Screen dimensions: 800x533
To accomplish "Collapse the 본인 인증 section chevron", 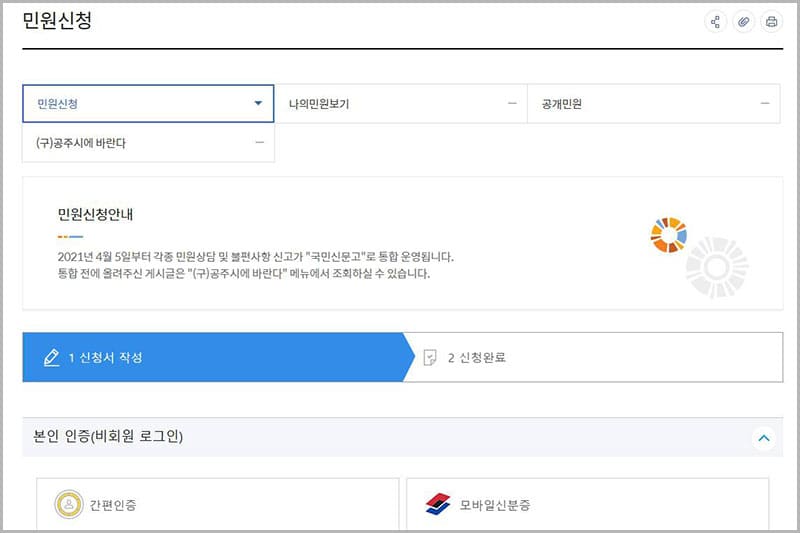I will click(764, 437).
